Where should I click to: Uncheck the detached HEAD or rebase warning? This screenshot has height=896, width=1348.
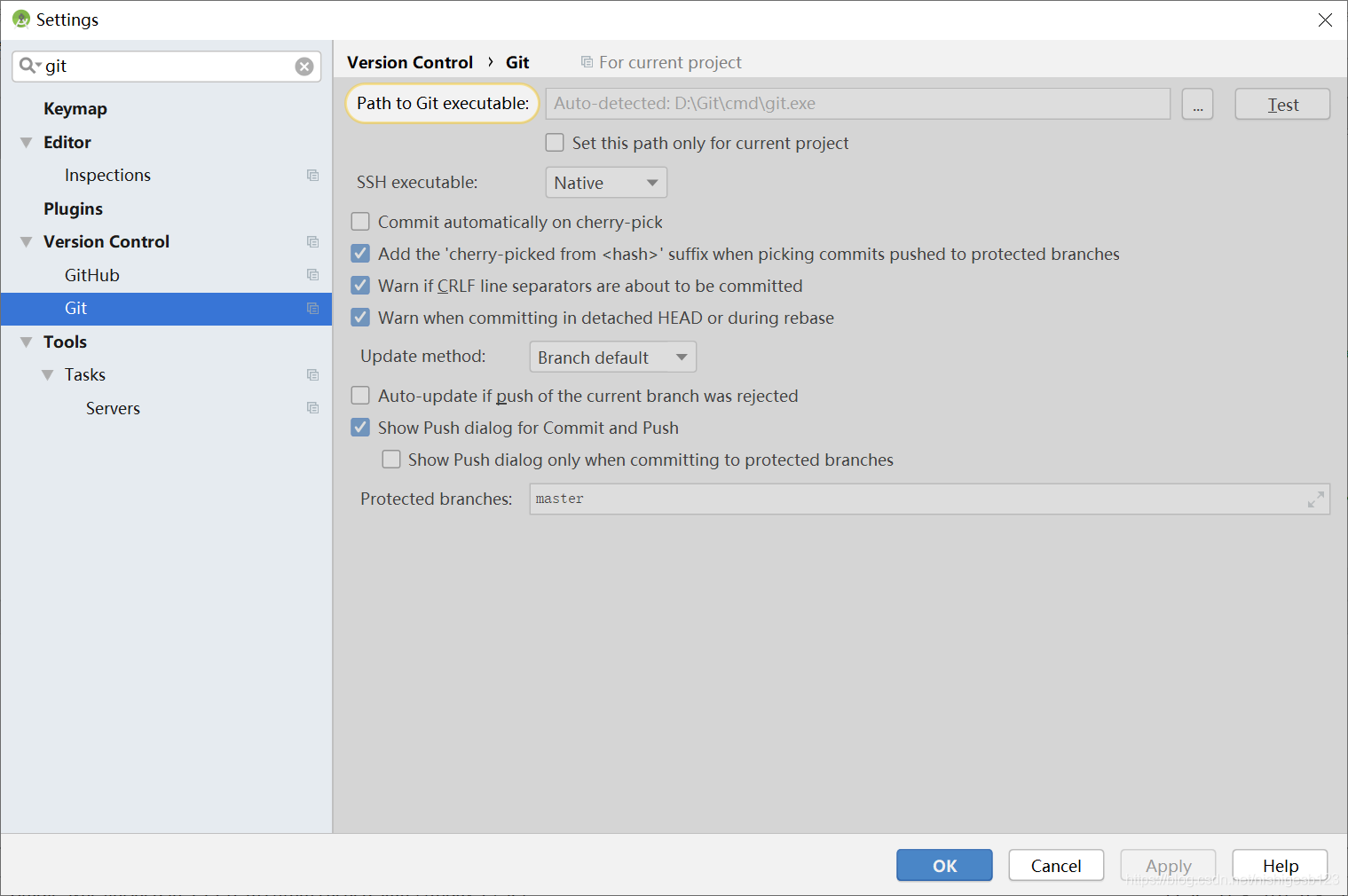360,318
